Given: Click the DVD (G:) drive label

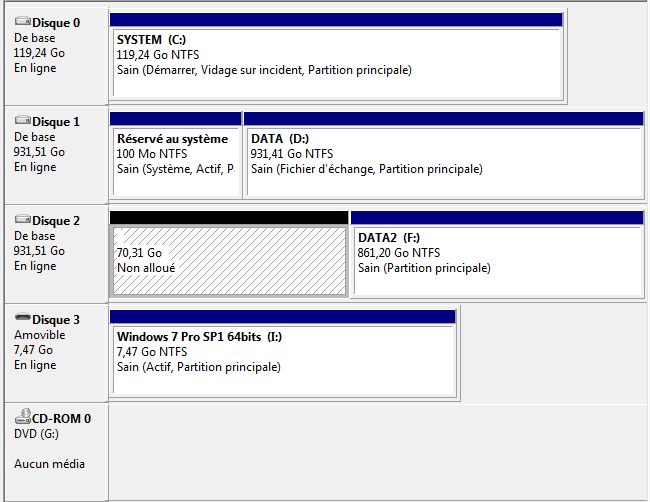Looking at the screenshot, I should pos(36,434).
